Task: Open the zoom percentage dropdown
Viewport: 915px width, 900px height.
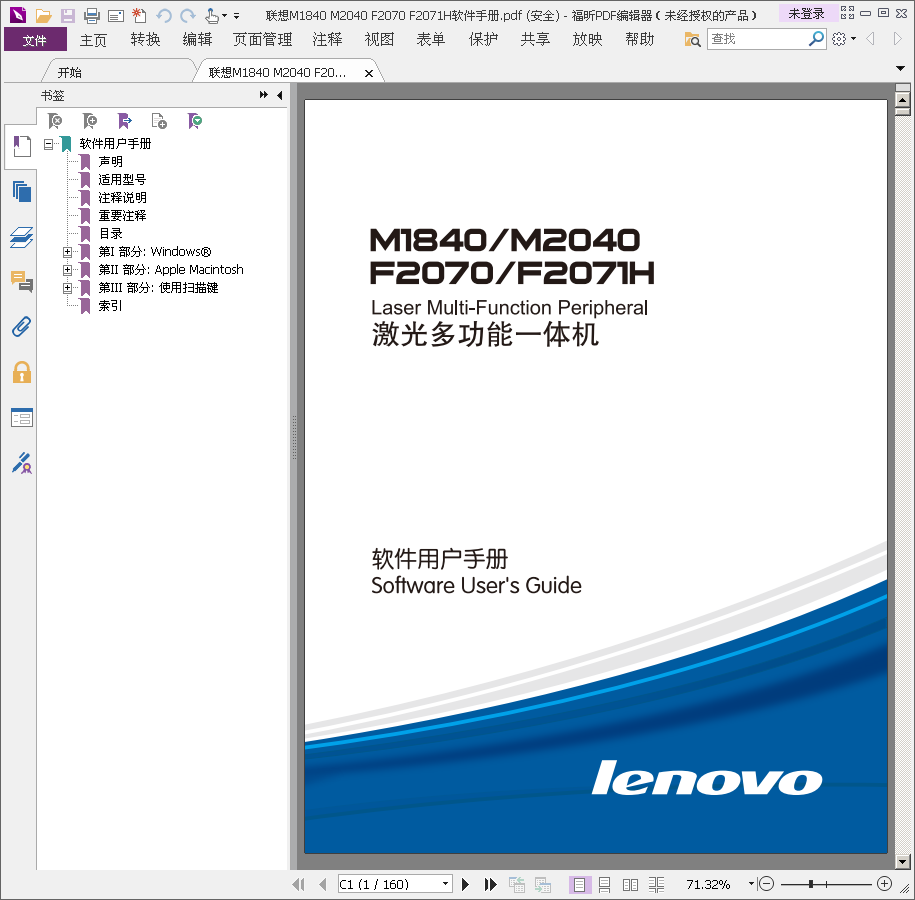Action: 751,884
